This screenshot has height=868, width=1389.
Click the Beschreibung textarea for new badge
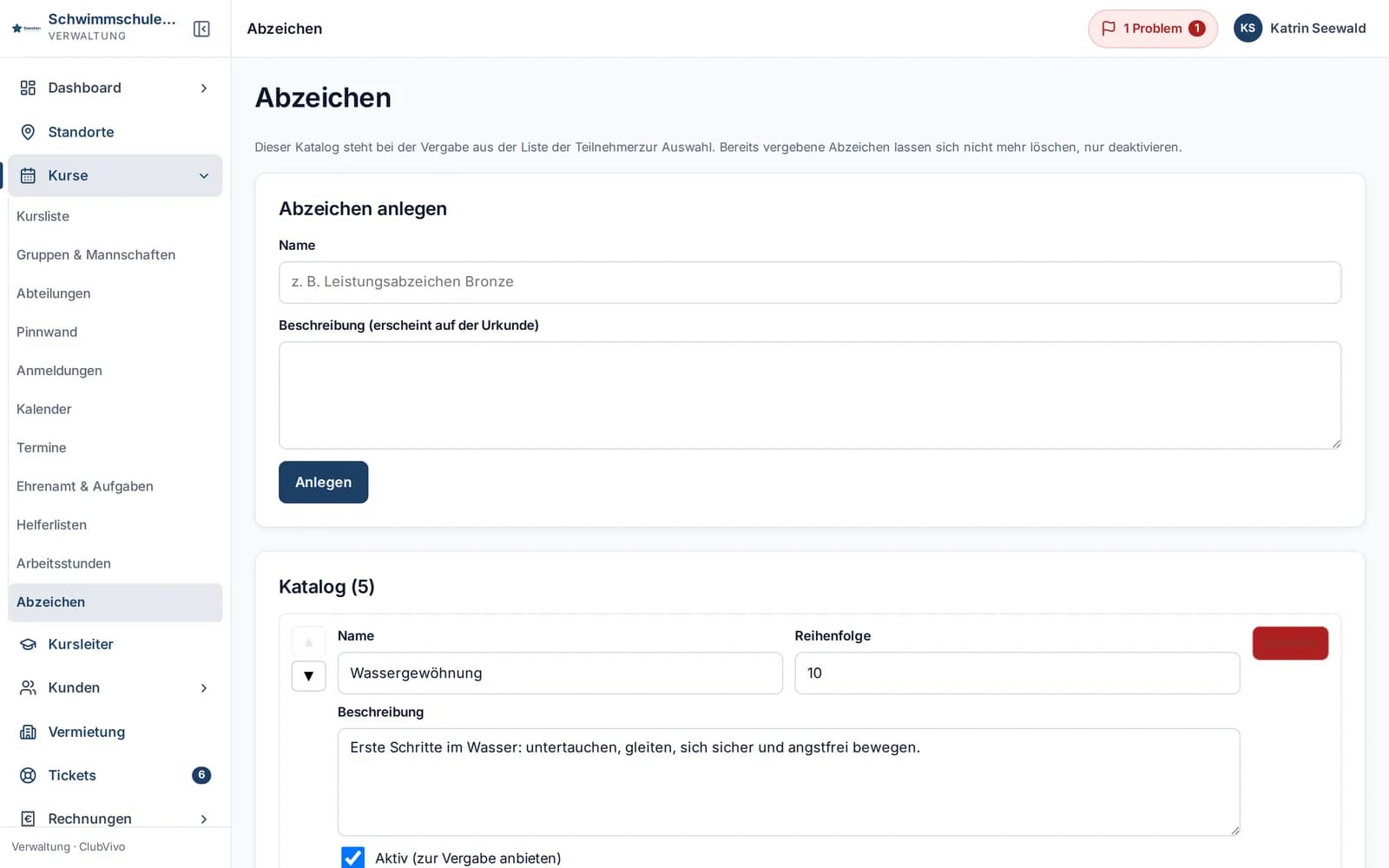809,395
